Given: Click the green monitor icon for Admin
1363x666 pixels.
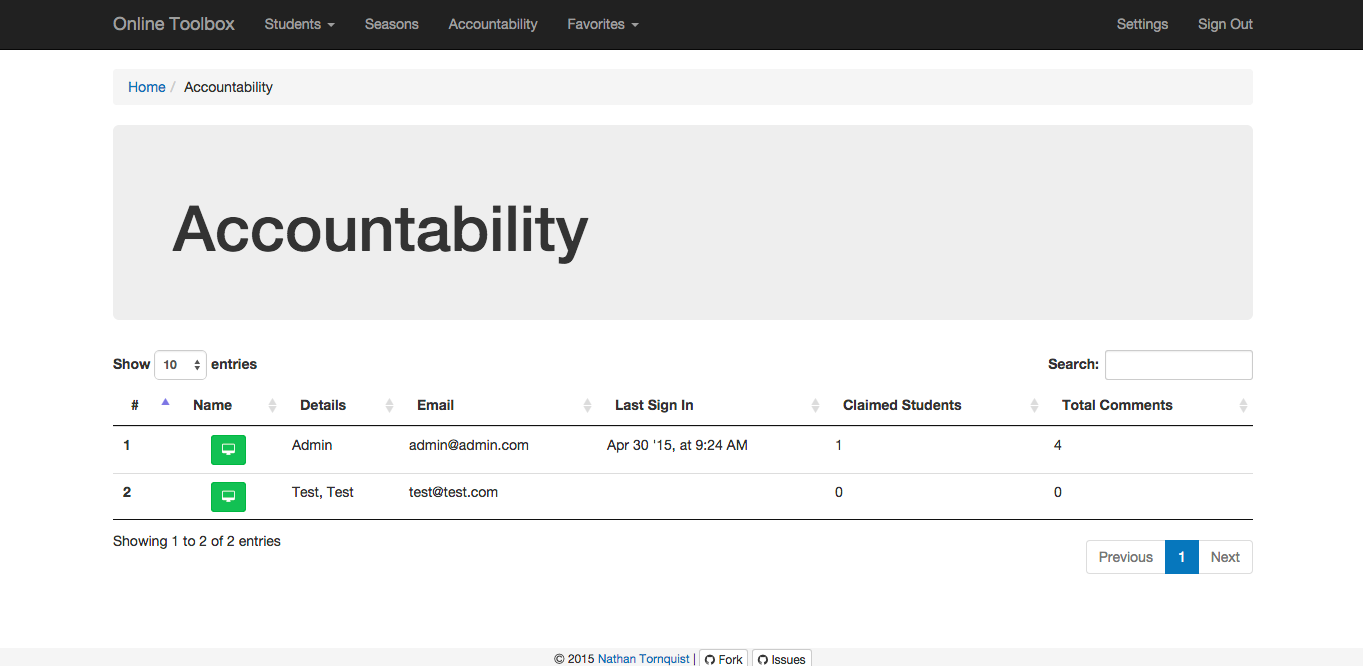Looking at the screenshot, I should point(228,450).
